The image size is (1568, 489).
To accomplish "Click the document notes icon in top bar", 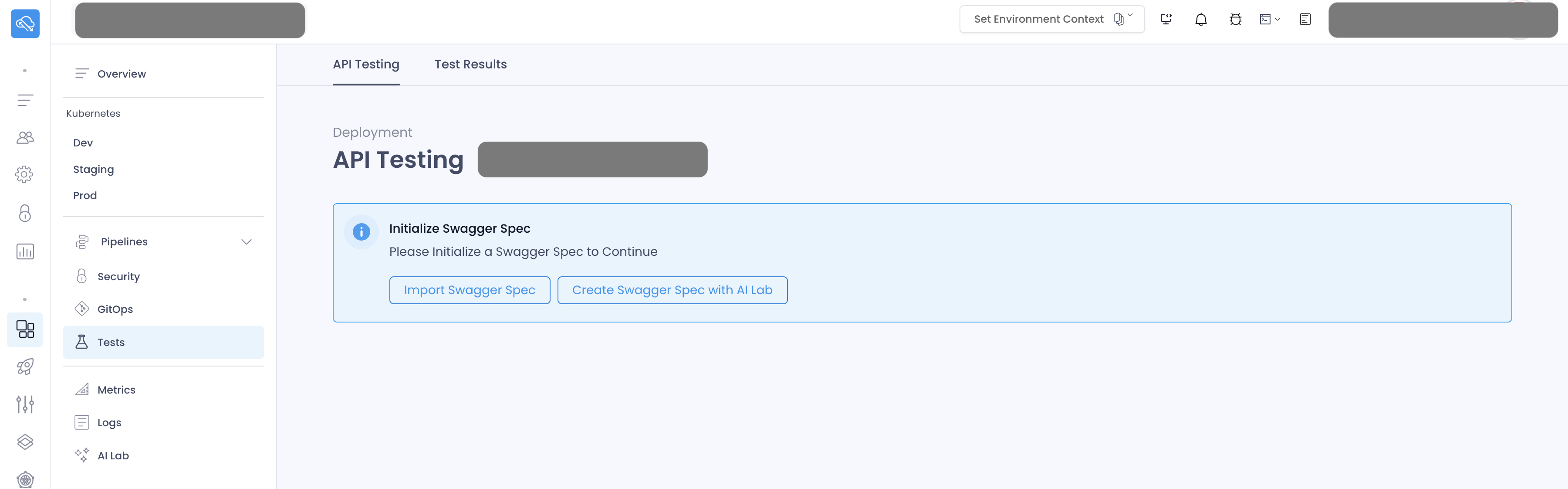I will point(1305,20).
